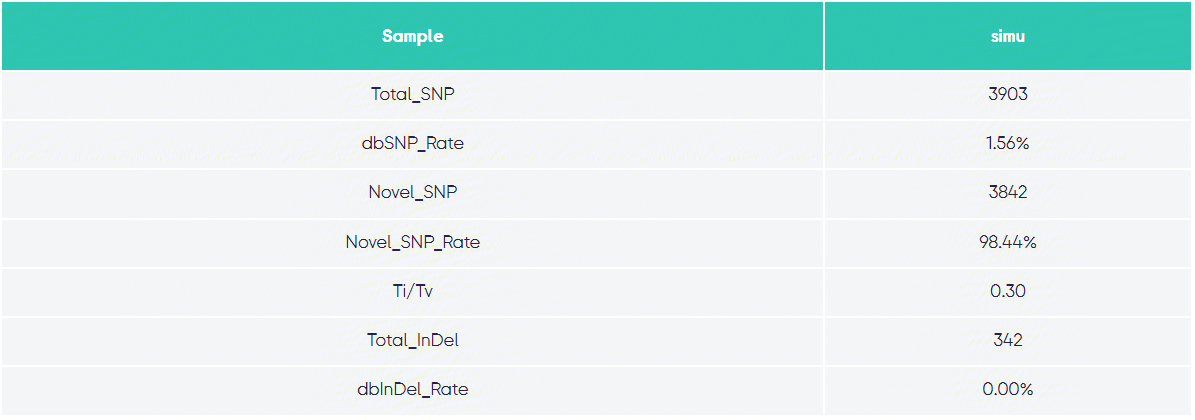This screenshot has height=420, width=1195.
Task: Click the Sample column header
Action: click(x=412, y=36)
